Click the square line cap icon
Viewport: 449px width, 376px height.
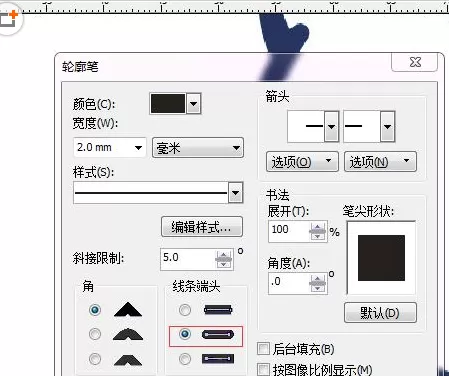tap(218, 310)
